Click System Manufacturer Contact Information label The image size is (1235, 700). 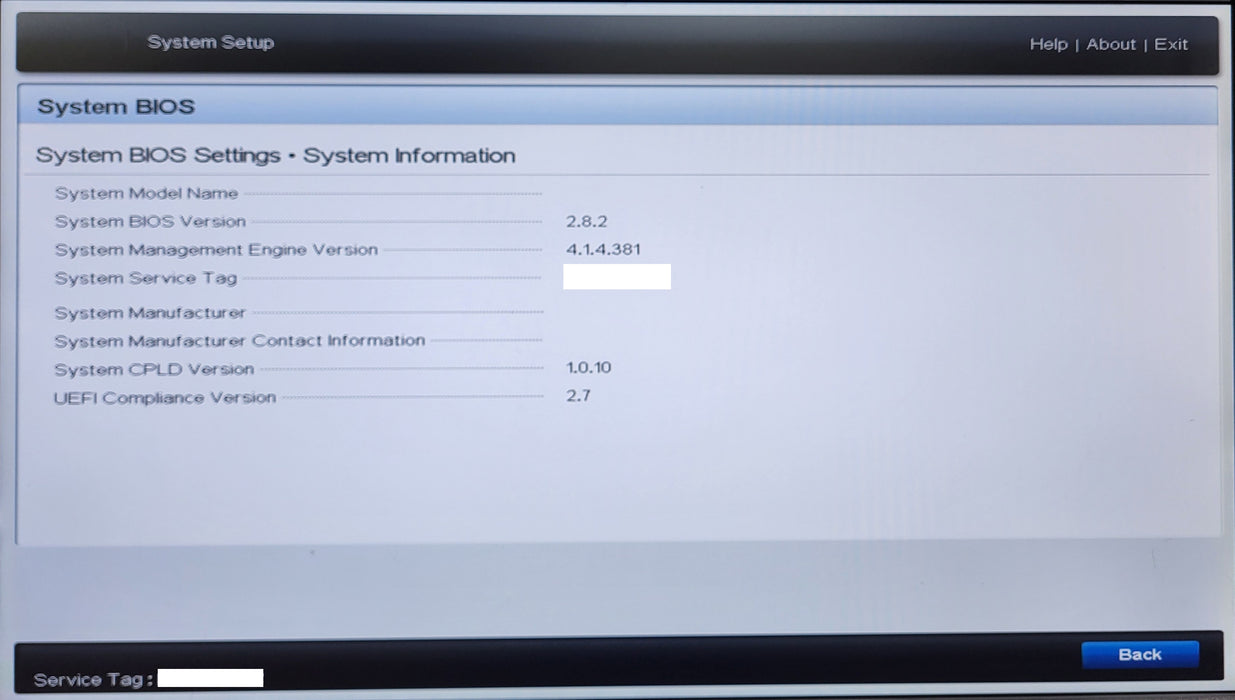pyautogui.click(x=240, y=341)
